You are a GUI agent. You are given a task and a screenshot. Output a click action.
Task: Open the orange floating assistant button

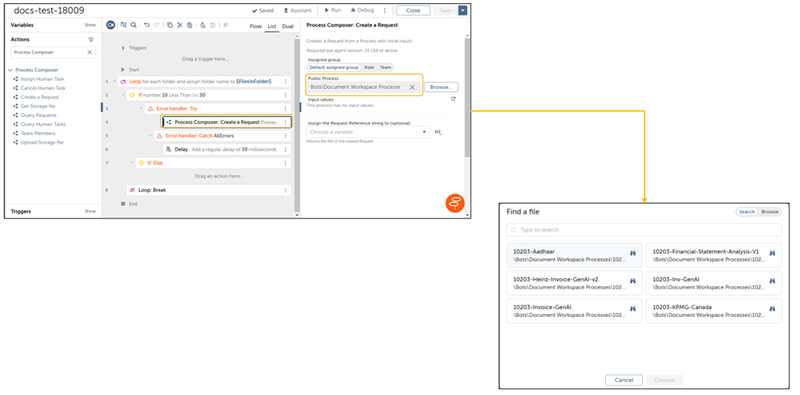pos(455,203)
